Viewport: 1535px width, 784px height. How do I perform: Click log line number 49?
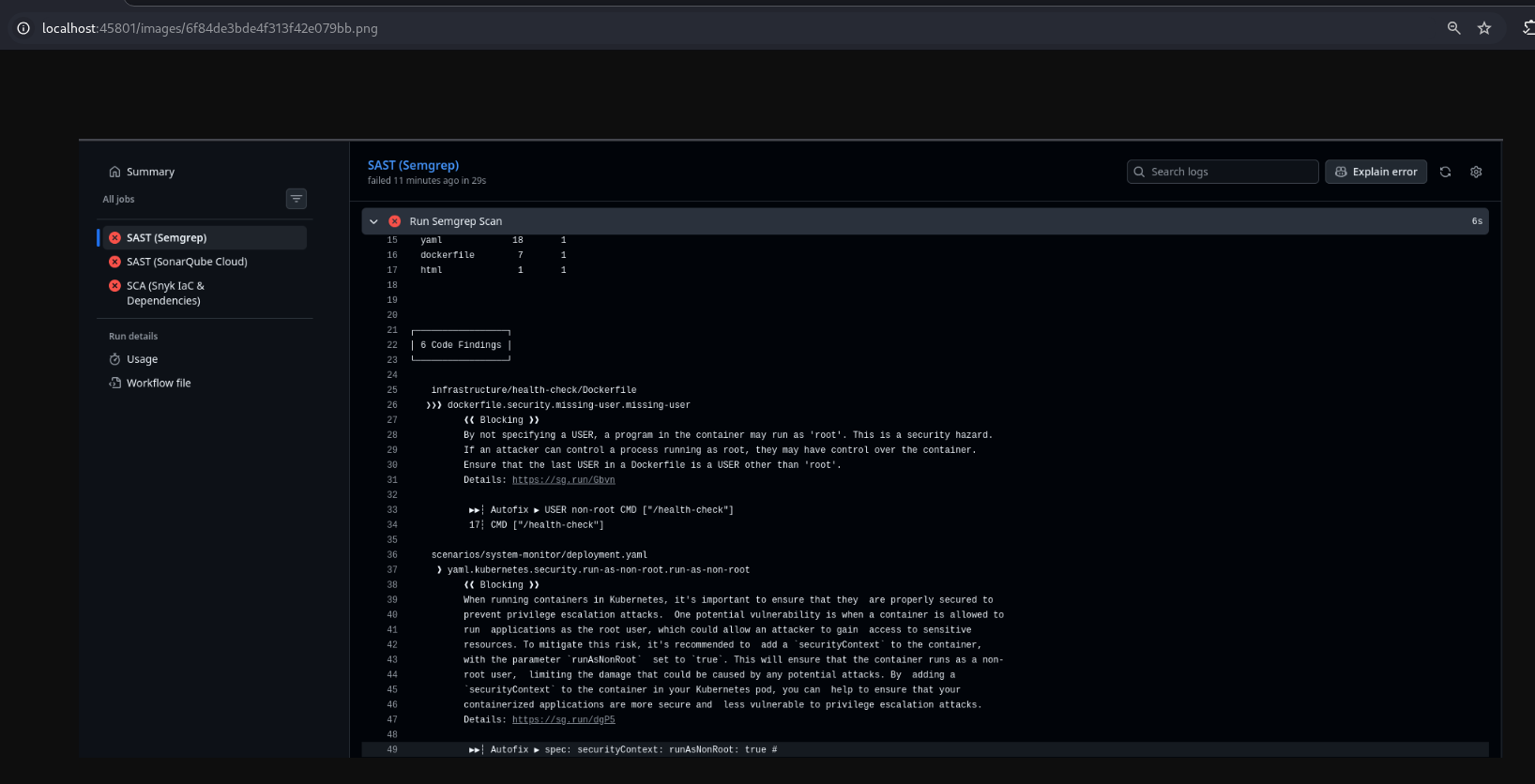[392, 750]
